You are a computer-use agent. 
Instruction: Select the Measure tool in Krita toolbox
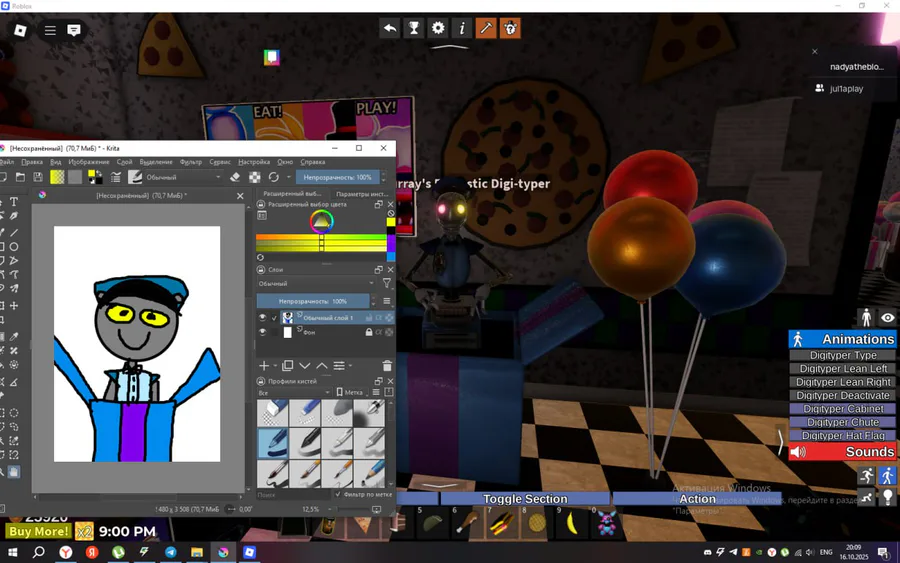[x=14, y=382]
